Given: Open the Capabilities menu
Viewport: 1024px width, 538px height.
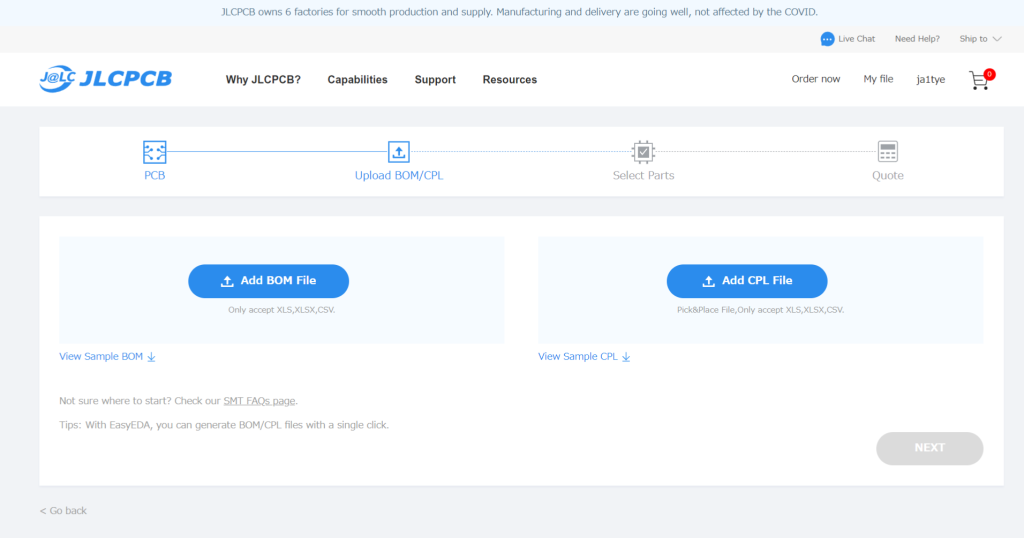Looking at the screenshot, I should click(x=357, y=80).
